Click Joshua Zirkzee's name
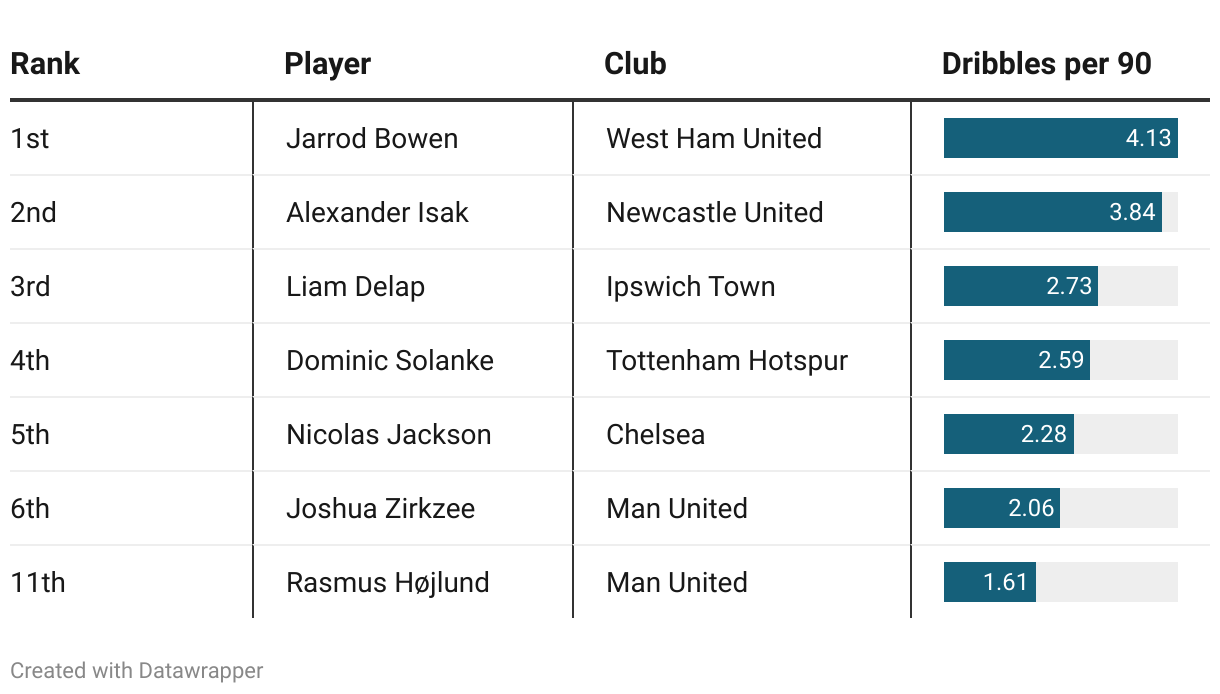This screenshot has width=1220, height=694. tap(381, 508)
